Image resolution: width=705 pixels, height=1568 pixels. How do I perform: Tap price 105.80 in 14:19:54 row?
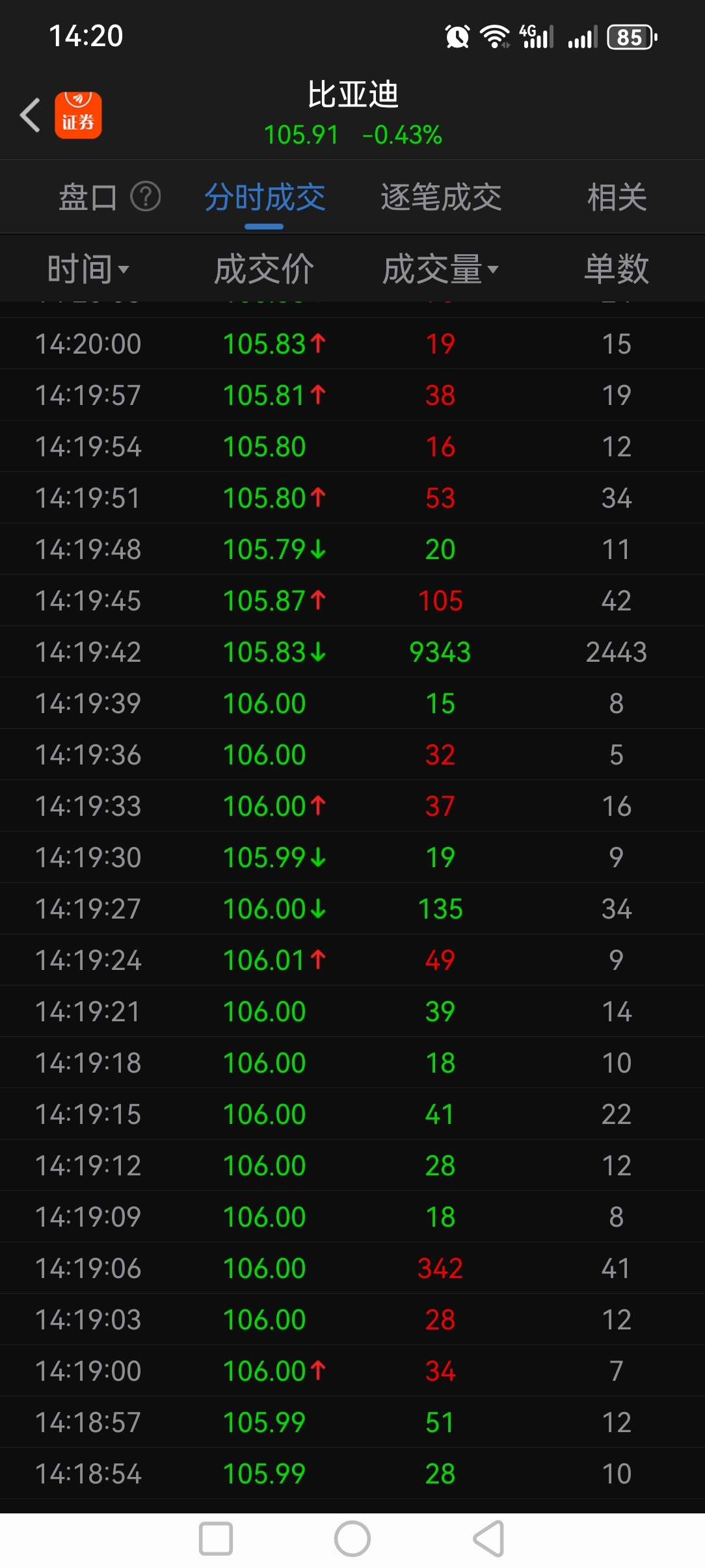click(264, 447)
